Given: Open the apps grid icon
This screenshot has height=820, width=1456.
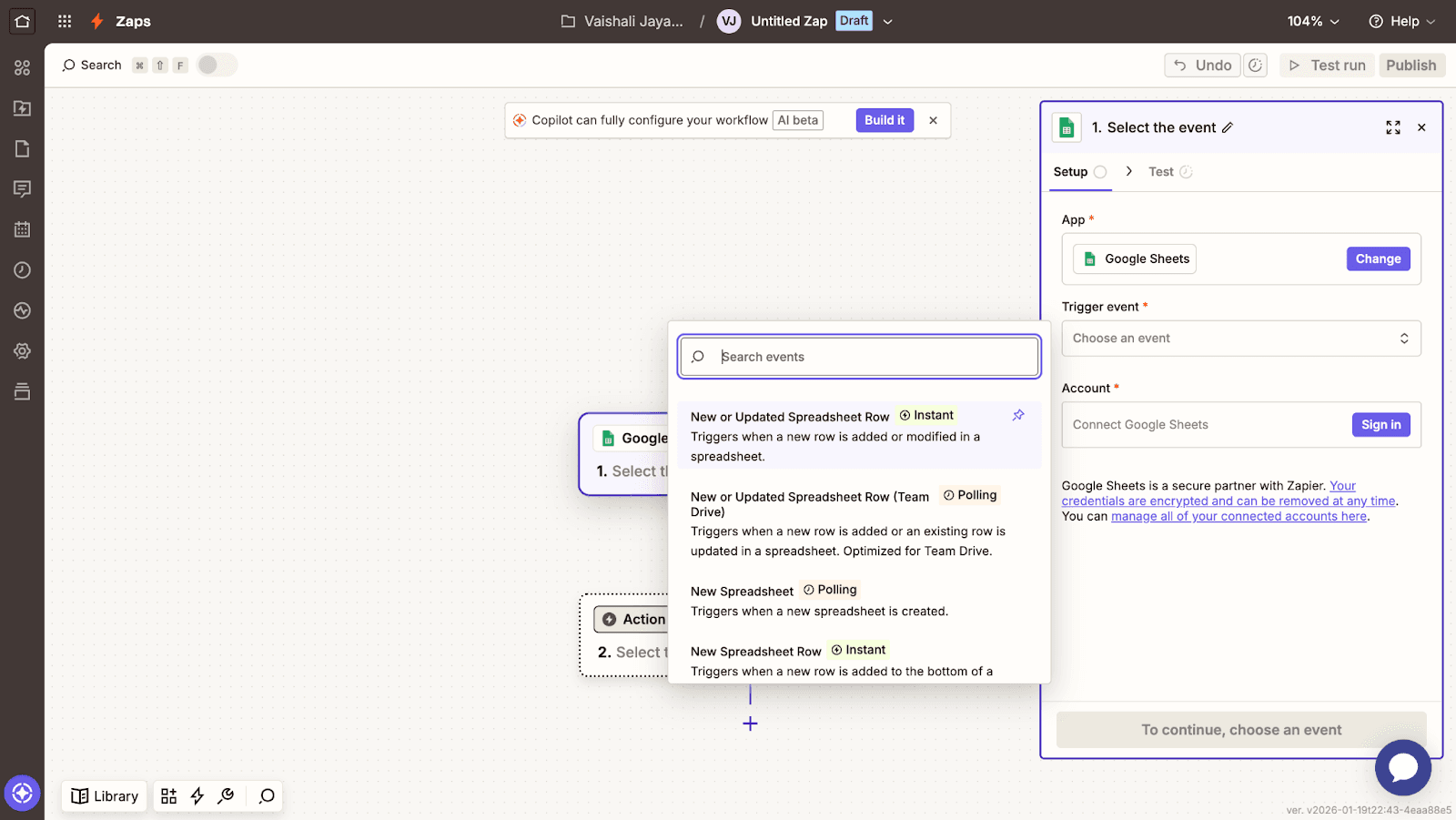Looking at the screenshot, I should (65, 21).
